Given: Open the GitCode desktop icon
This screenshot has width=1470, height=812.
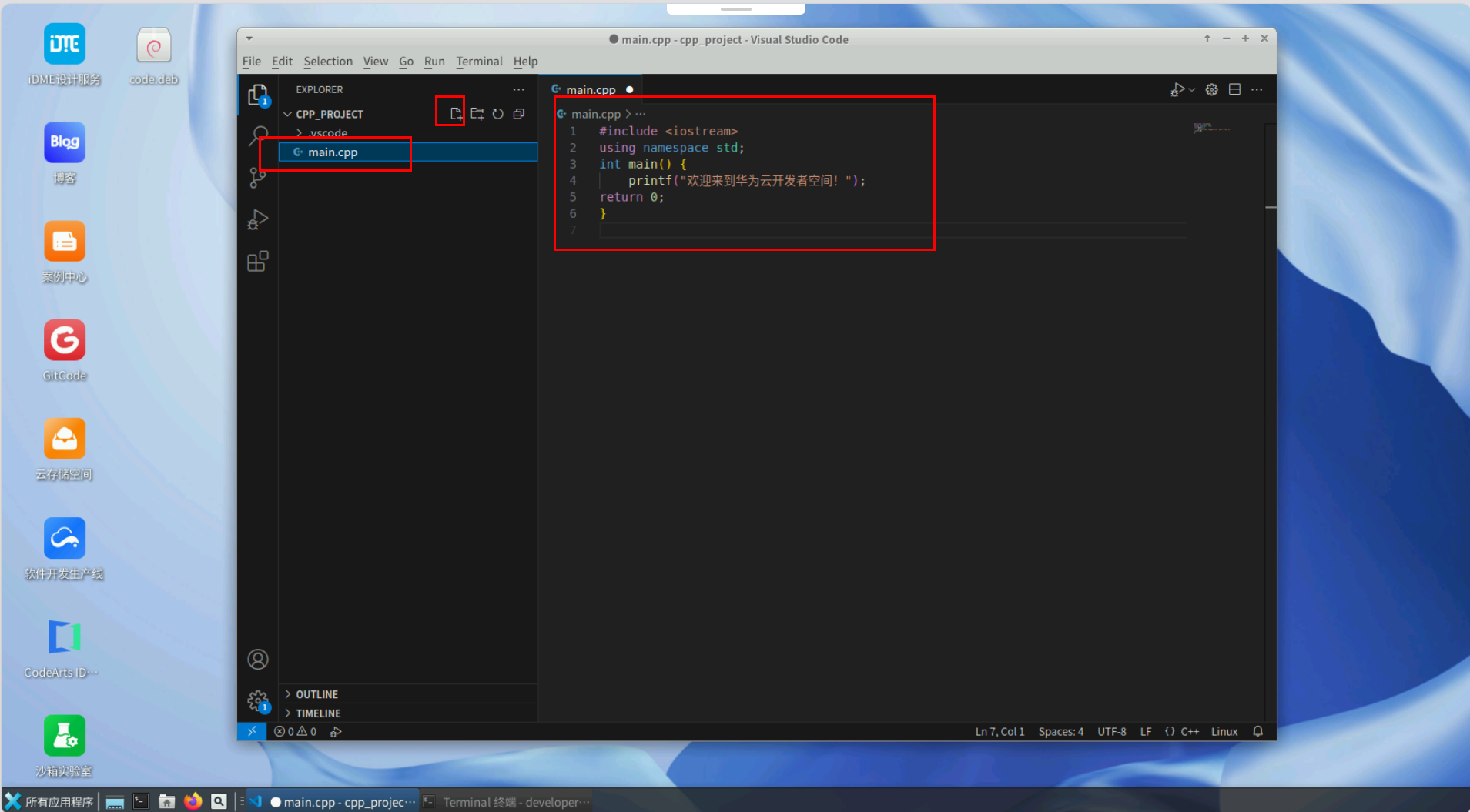Looking at the screenshot, I should point(65,350).
